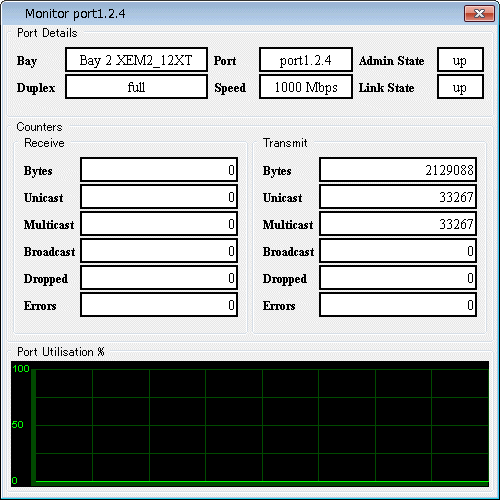Select the Receive Bytes counter field
Viewport: 500px width, 500px height.
(x=159, y=170)
